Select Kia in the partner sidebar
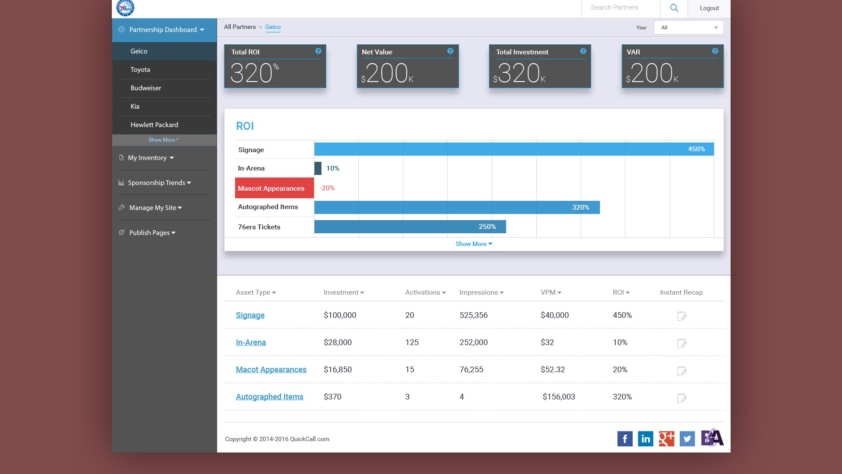The image size is (842, 474). pyautogui.click(x=164, y=106)
